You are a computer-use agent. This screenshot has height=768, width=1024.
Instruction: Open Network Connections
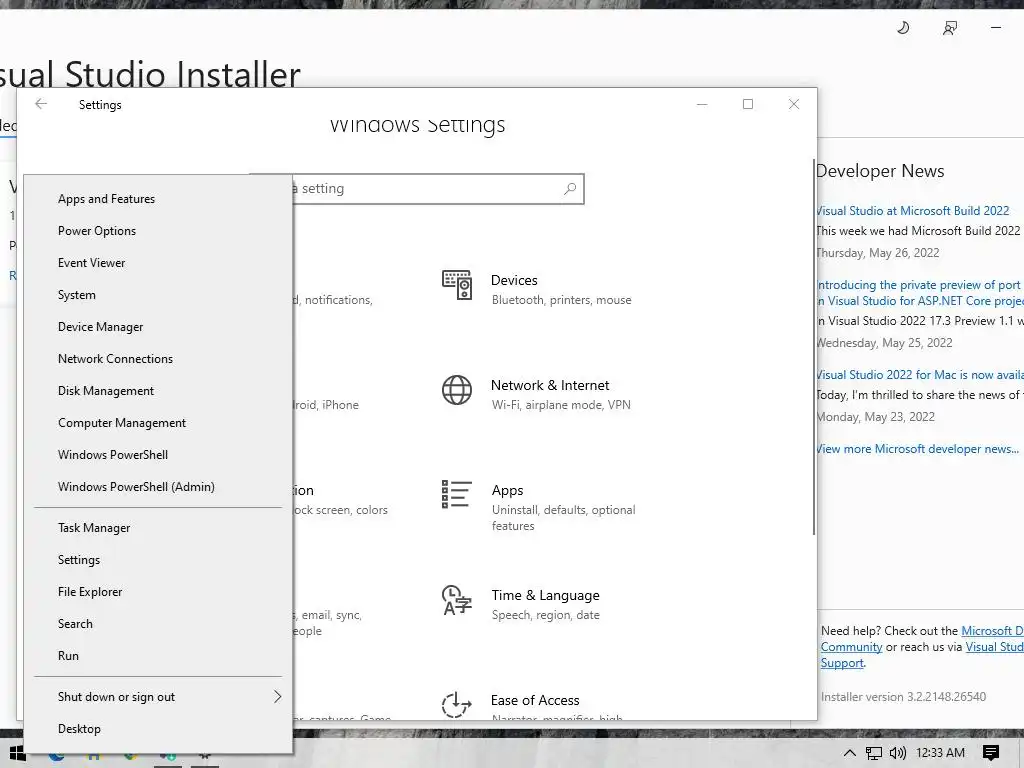[x=158, y=359]
